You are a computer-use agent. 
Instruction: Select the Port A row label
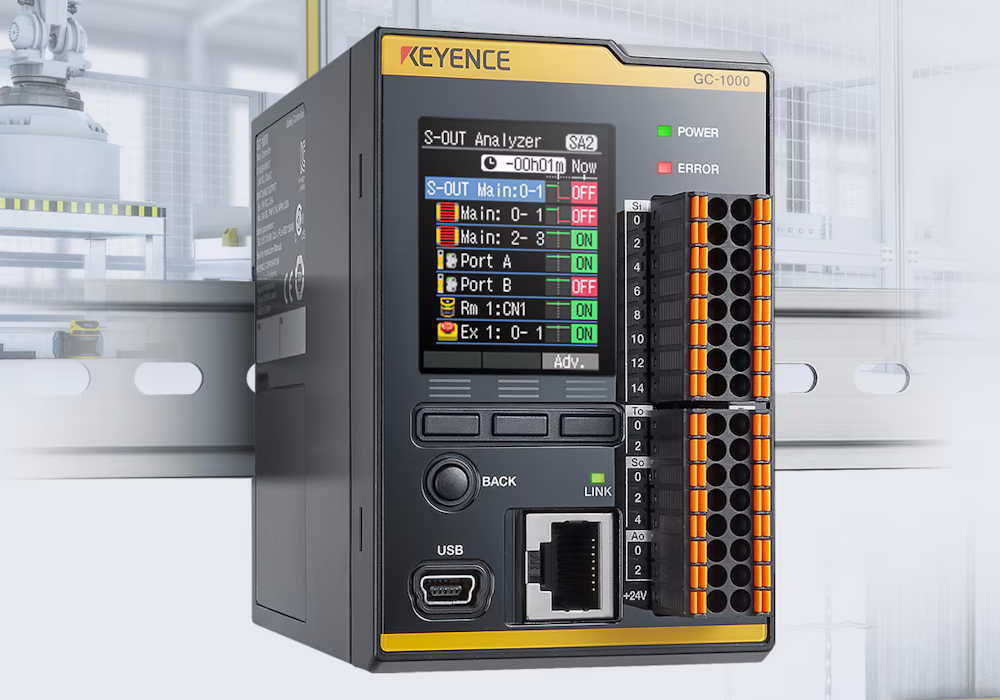click(x=485, y=261)
